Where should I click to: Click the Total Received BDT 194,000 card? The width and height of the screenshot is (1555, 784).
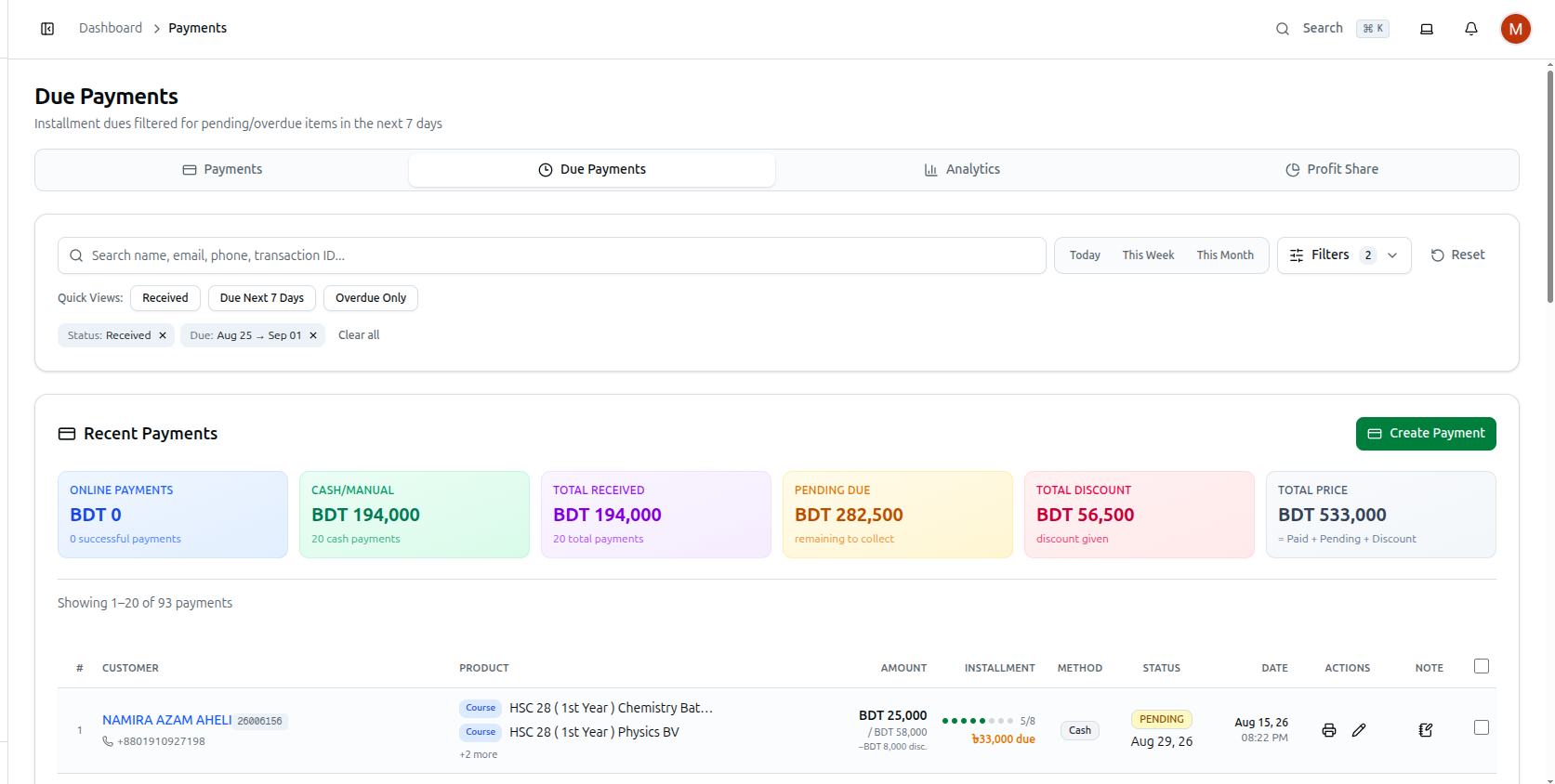[656, 515]
